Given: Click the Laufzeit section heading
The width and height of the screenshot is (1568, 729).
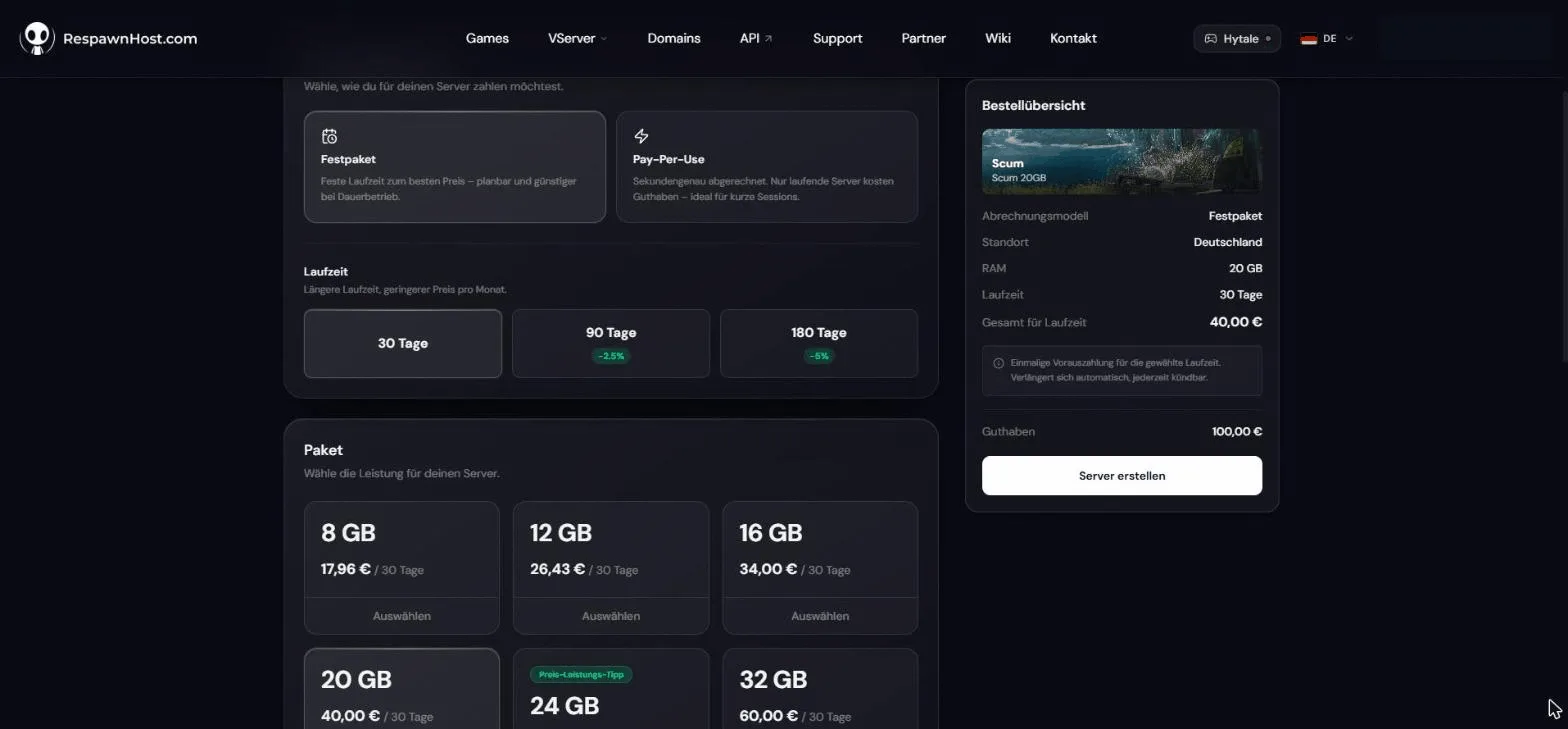Looking at the screenshot, I should pyautogui.click(x=326, y=271).
